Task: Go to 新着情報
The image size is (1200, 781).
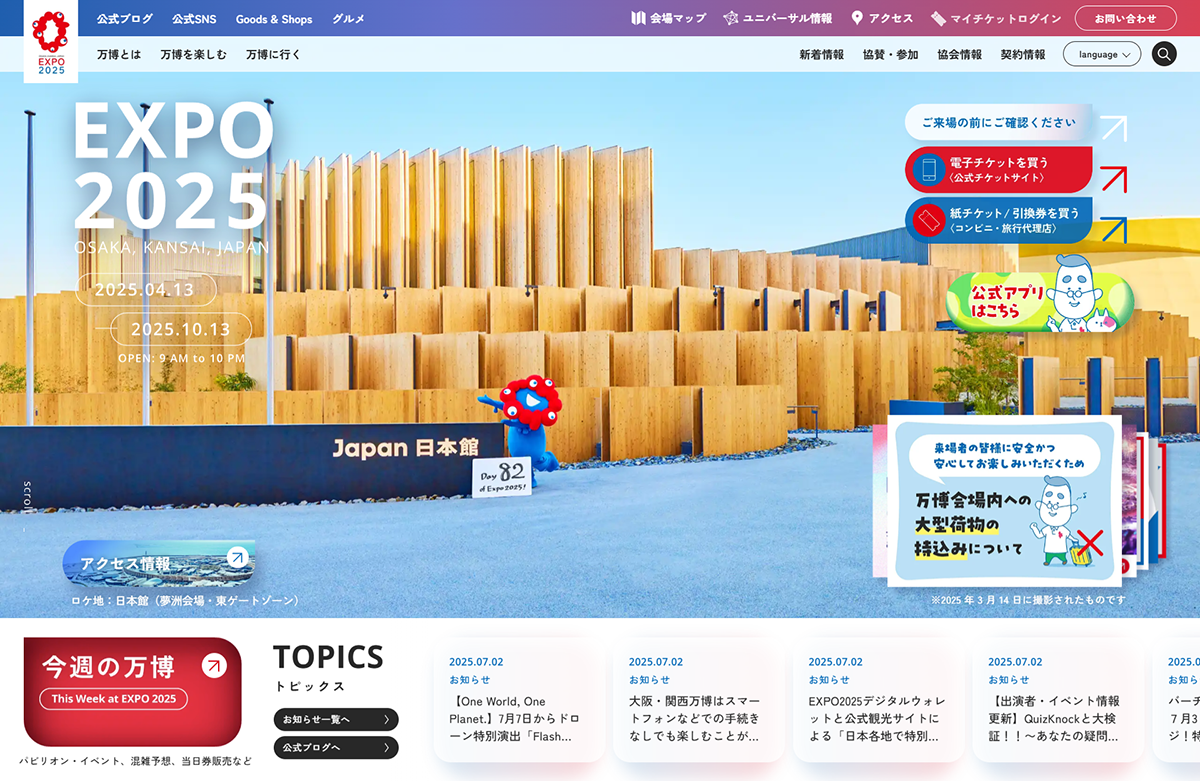Action: 821,55
